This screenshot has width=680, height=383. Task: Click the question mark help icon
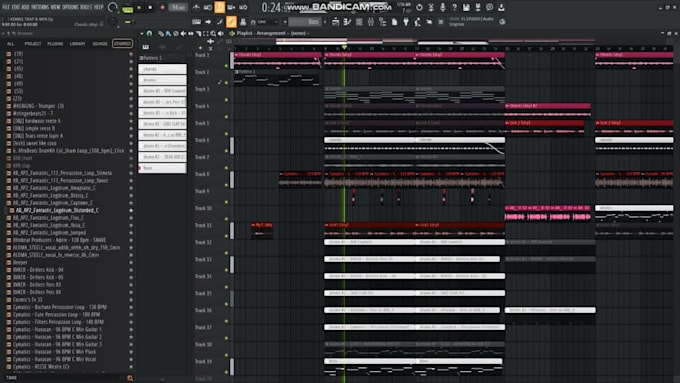pos(454,7)
